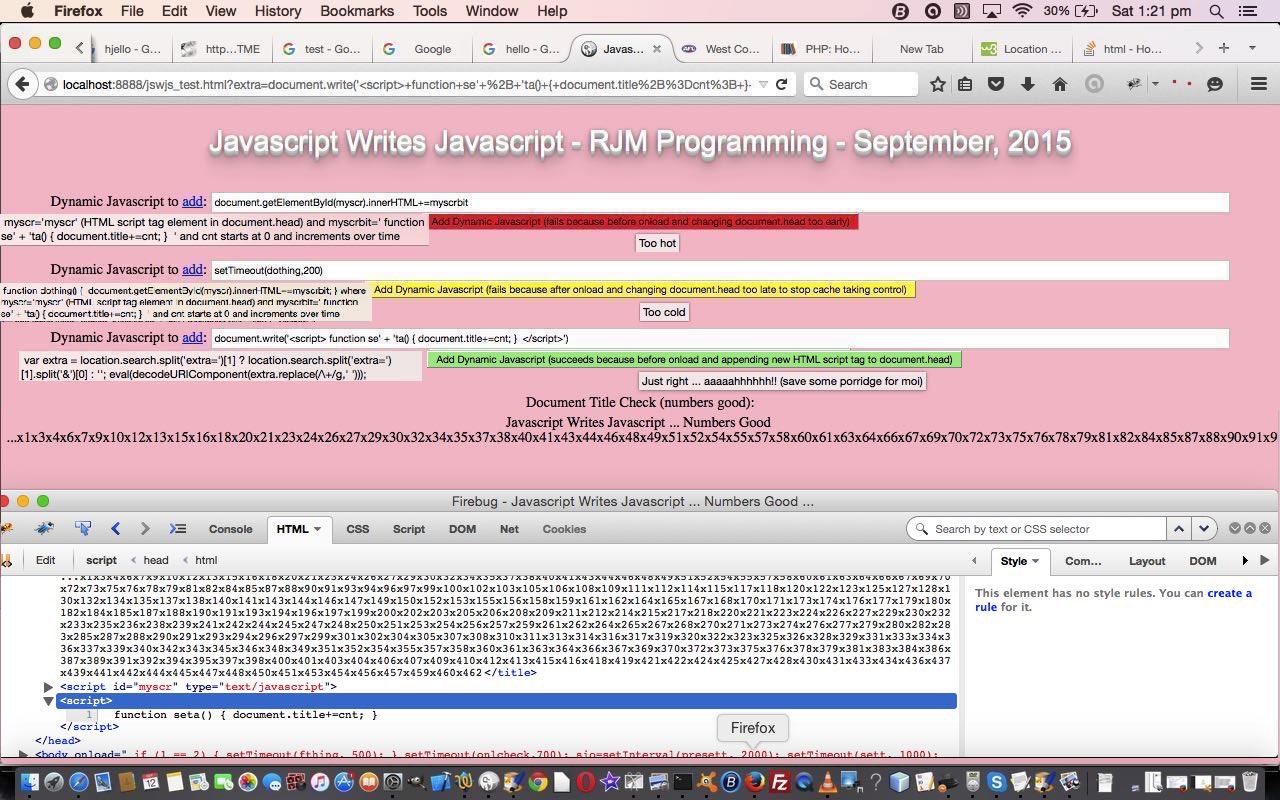The image size is (1280, 800).
Task: Open Firebug Net tab
Action: tap(509, 529)
